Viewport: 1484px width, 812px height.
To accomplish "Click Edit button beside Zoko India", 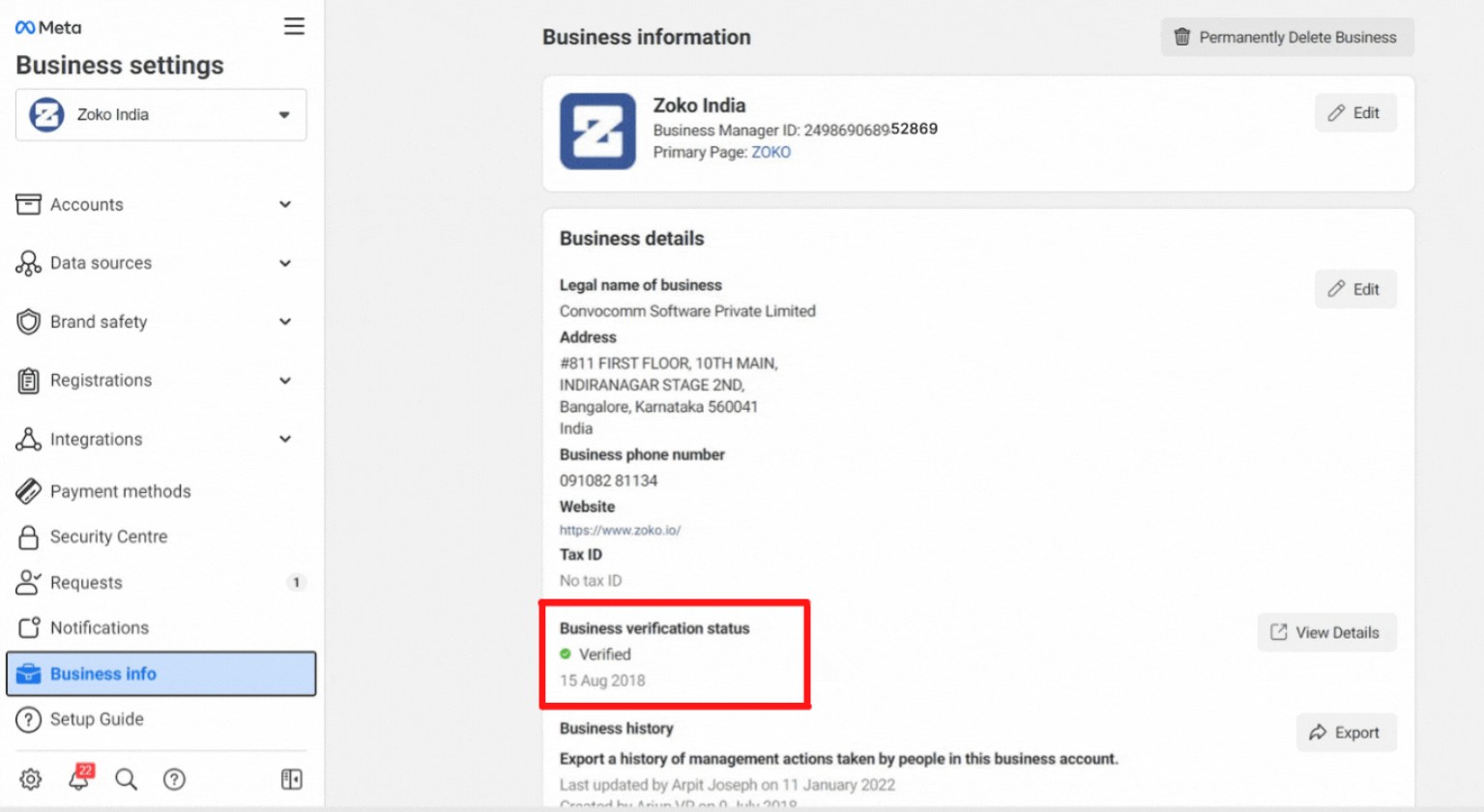I will (1355, 113).
